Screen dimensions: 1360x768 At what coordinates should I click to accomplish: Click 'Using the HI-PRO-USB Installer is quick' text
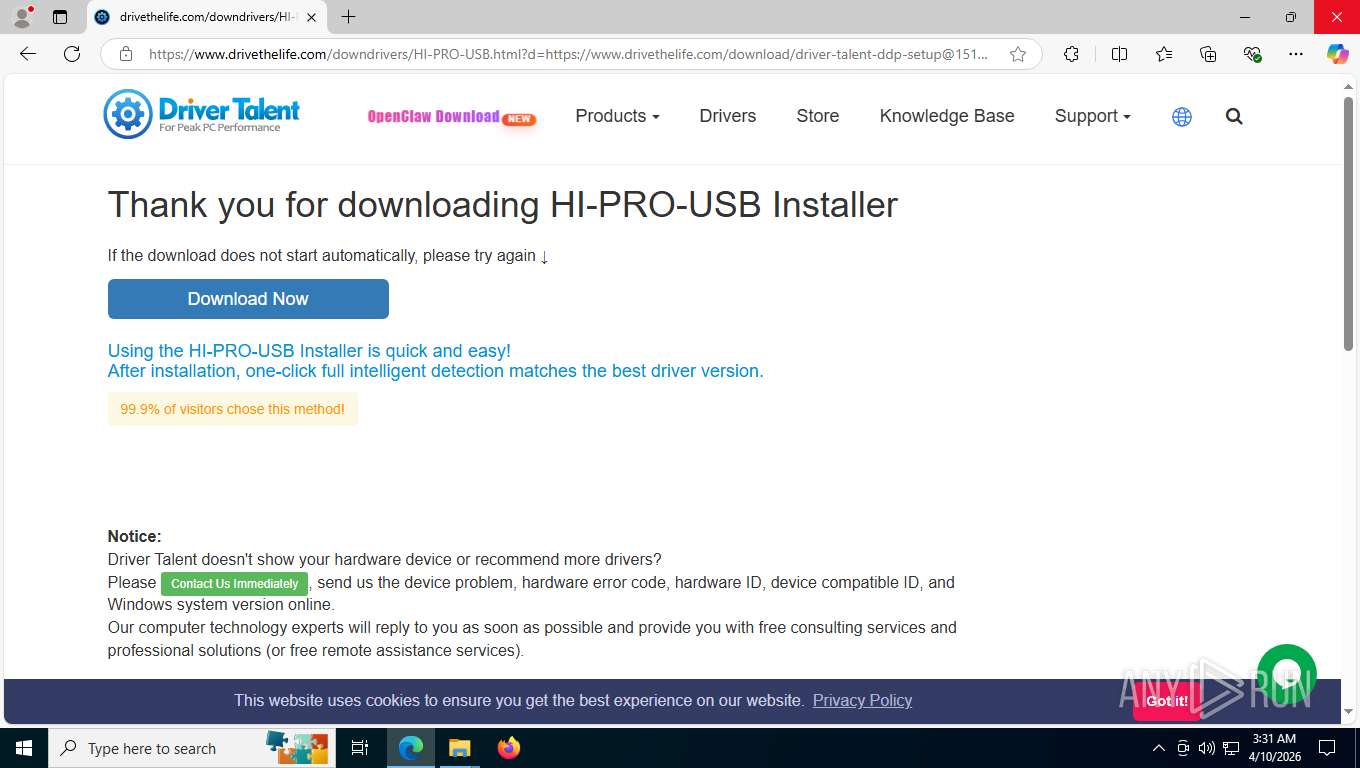point(309,351)
